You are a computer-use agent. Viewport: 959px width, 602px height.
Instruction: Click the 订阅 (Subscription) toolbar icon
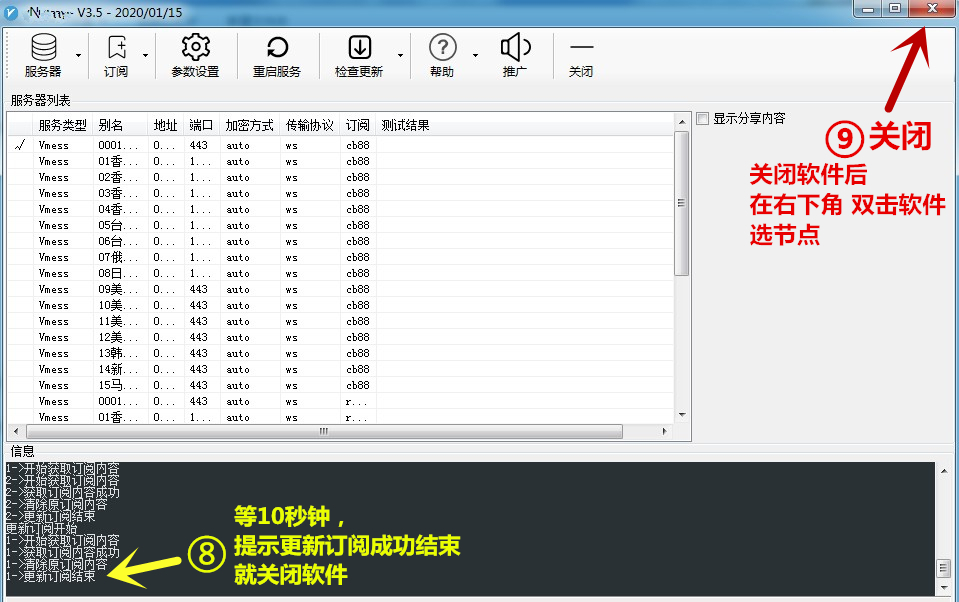[x=116, y=48]
